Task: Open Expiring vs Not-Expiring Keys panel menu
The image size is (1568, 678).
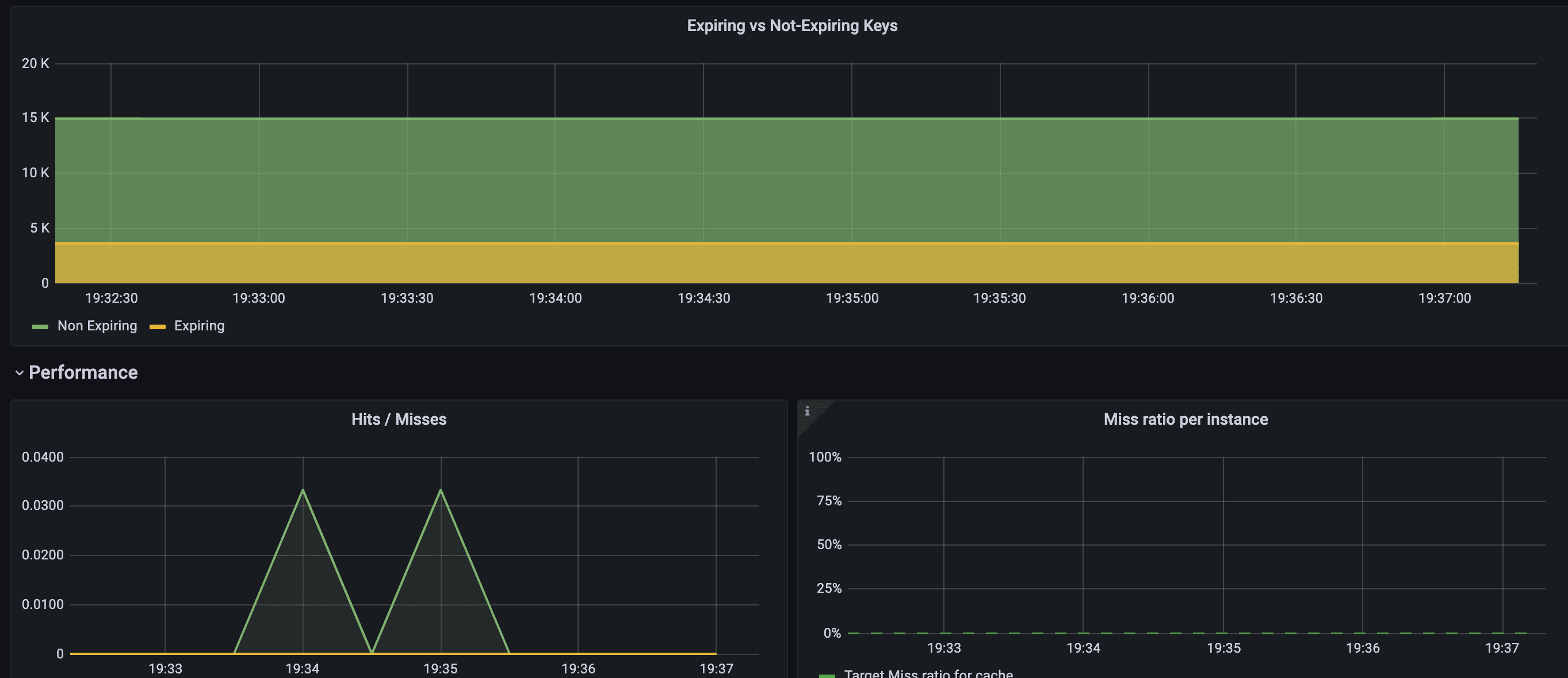Action: pyautogui.click(x=792, y=25)
